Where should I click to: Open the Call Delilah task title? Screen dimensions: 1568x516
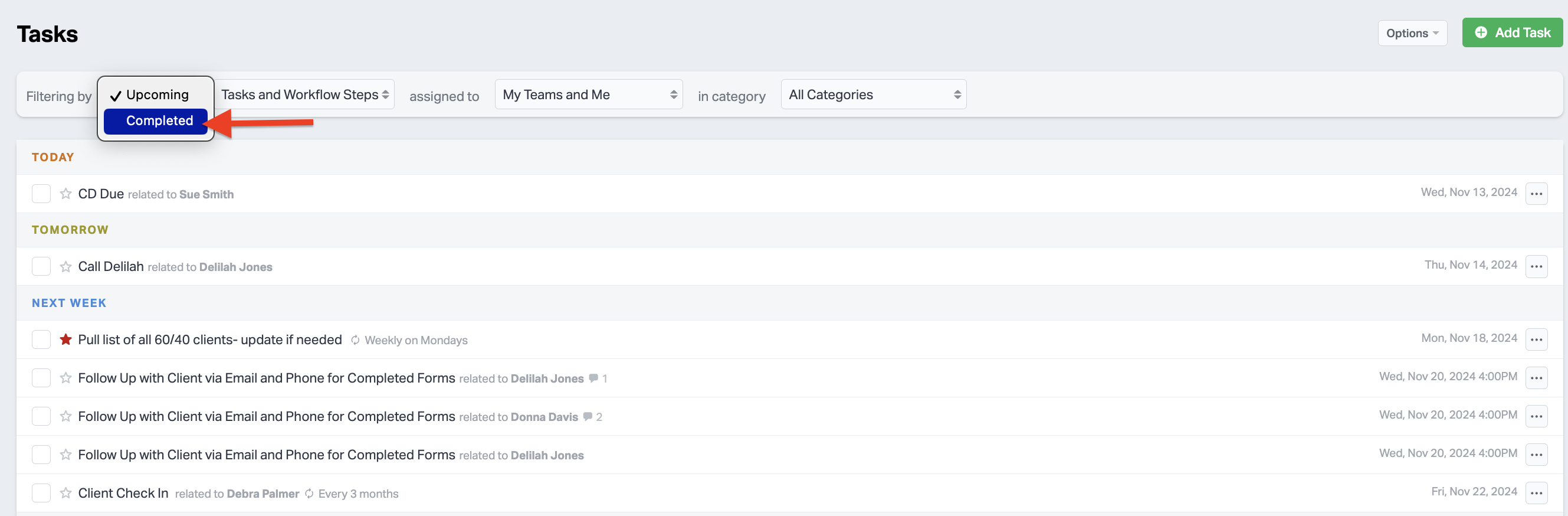(111, 266)
